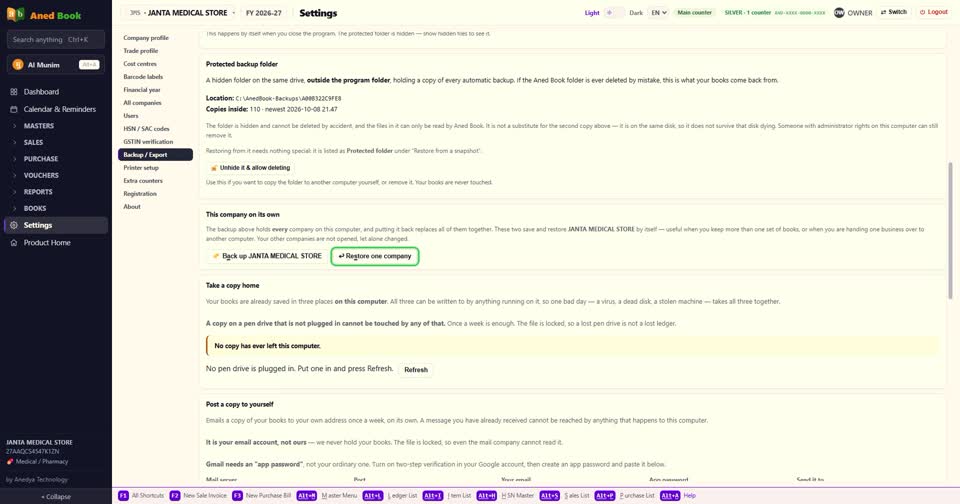Click Refresh pen drive button
The width and height of the screenshot is (960, 504).
pyautogui.click(x=416, y=370)
